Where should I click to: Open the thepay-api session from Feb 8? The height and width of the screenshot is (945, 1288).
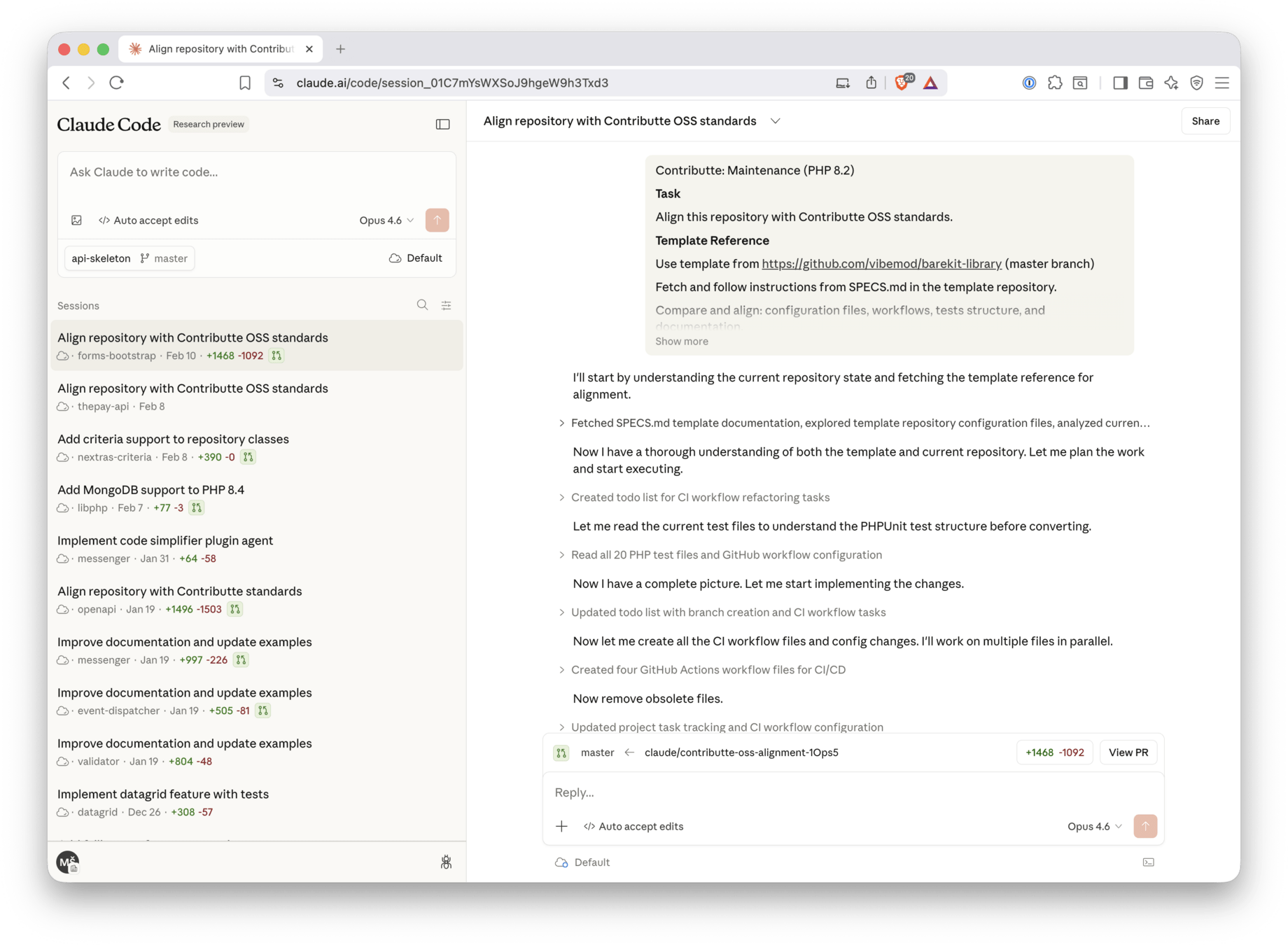pyautogui.click(x=257, y=396)
